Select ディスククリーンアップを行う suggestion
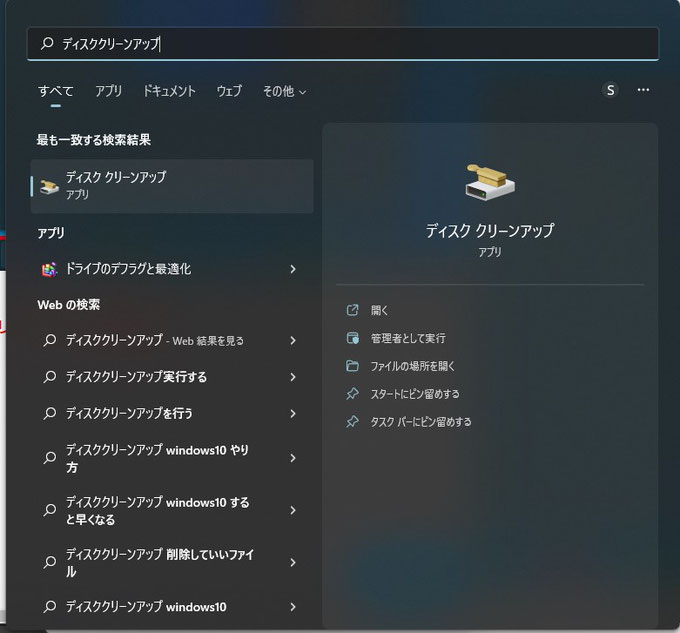This screenshot has width=680, height=633. coord(172,413)
